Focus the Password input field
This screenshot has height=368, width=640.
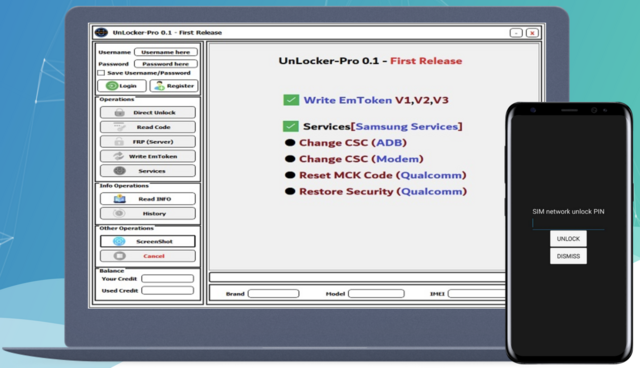[166, 64]
